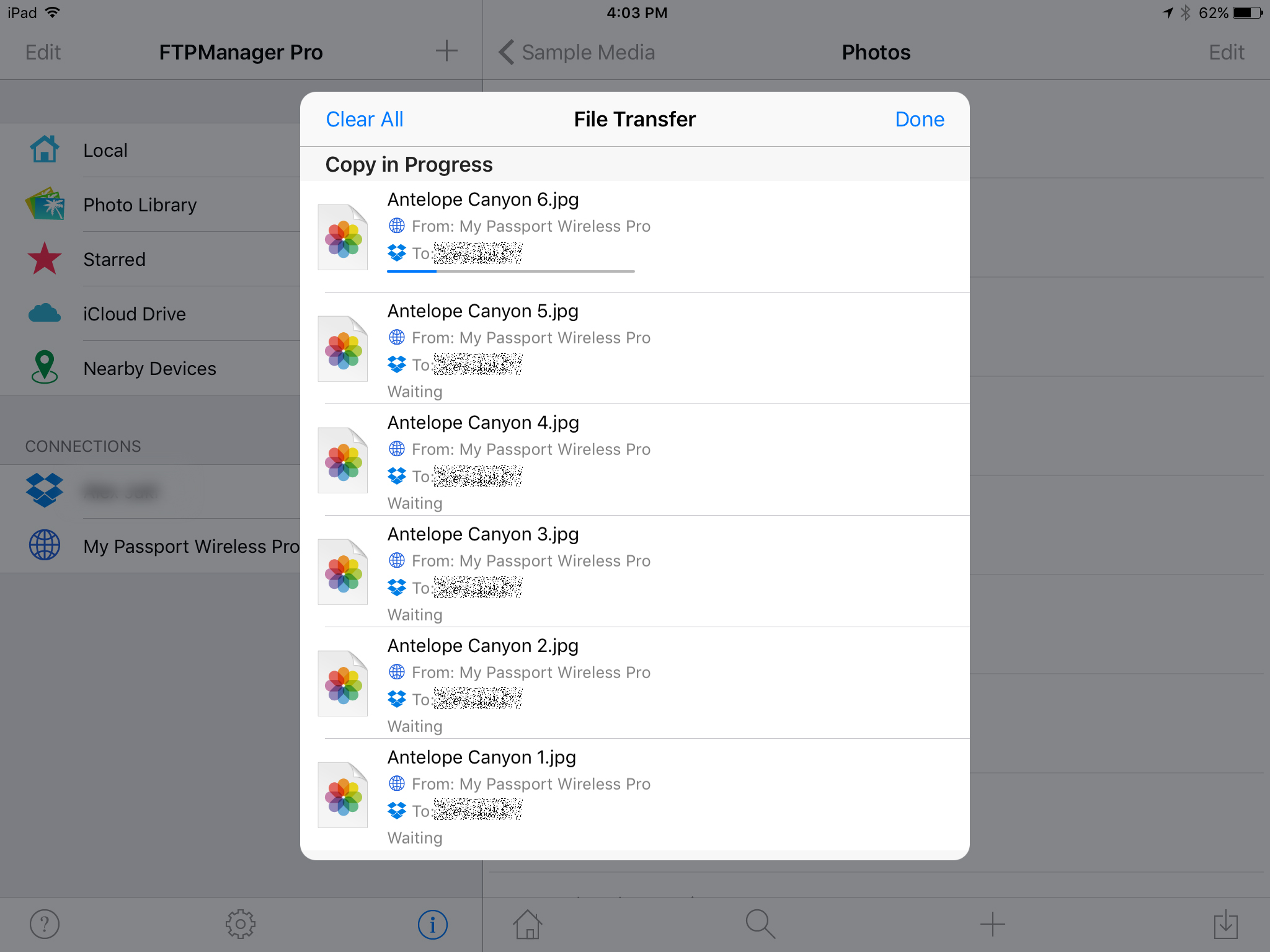Select Antelope Canyon 4.jpg file thumbnail
Viewport: 1270px width, 952px height.
[343, 461]
